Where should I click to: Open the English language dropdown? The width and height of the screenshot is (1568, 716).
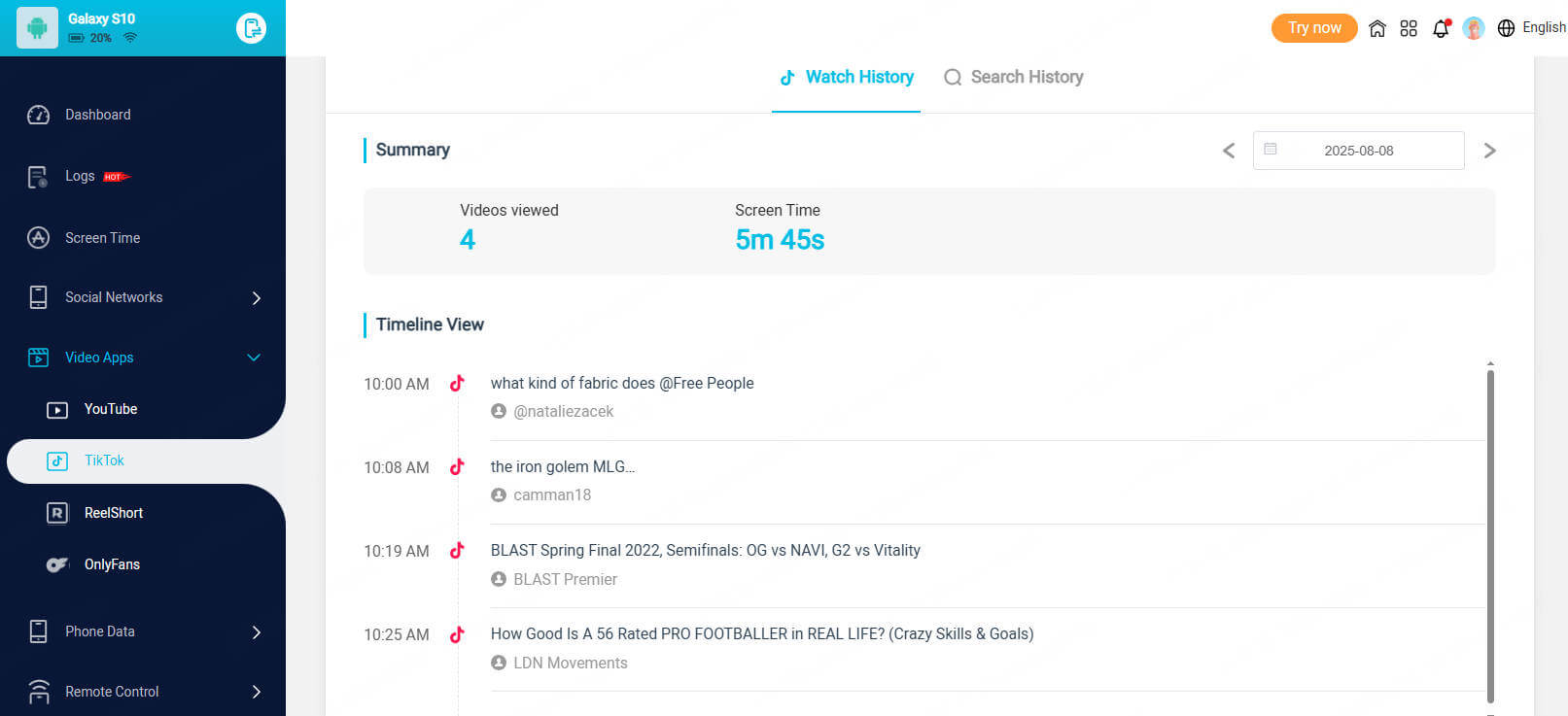pos(1544,27)
